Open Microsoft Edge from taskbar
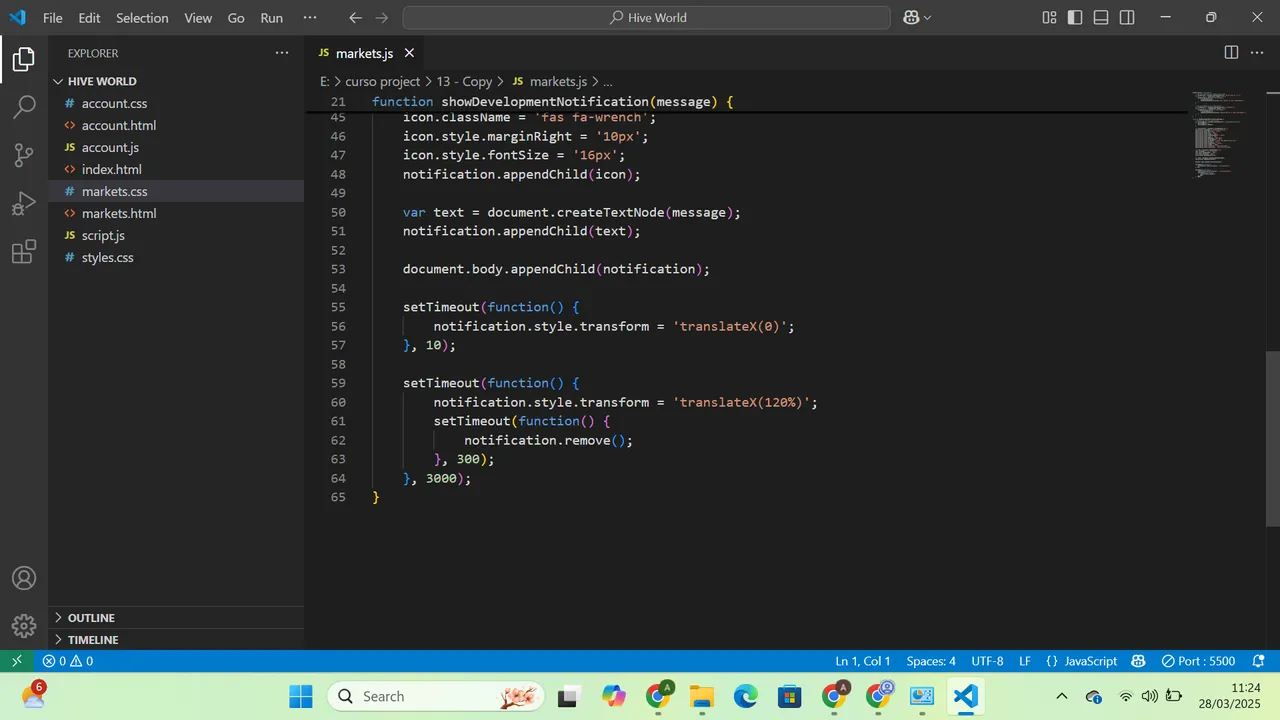 (746, 696)
